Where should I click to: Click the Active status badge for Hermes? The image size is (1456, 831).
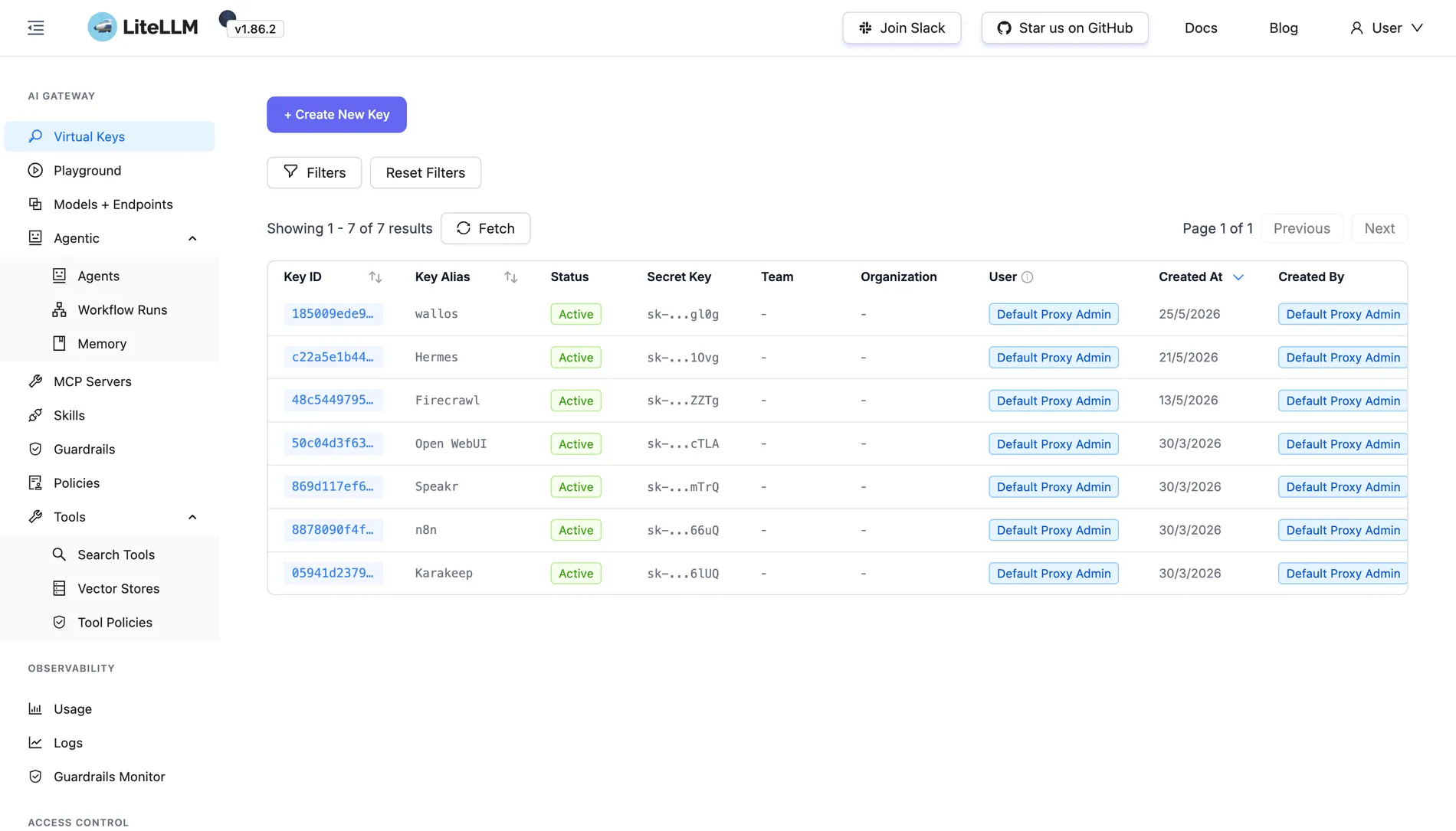(x=576, y=358)
